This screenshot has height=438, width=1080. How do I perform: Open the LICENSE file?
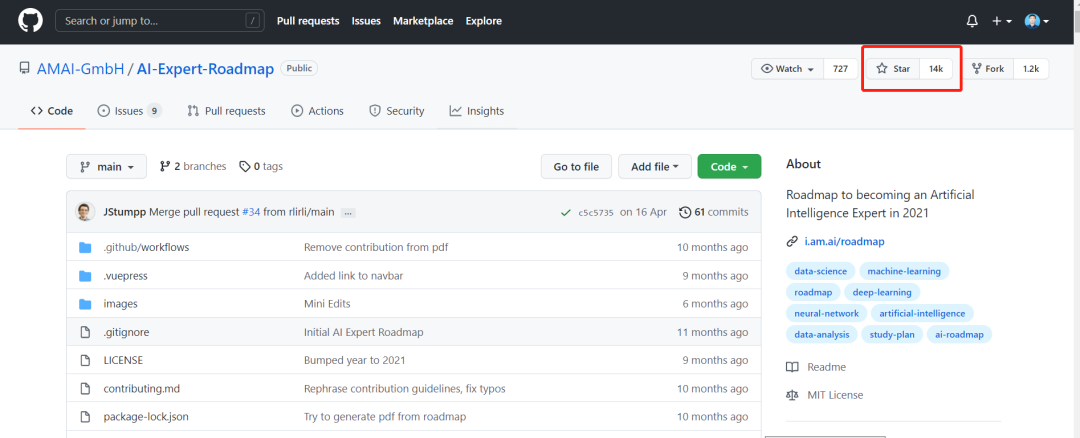tap(123, 360)
